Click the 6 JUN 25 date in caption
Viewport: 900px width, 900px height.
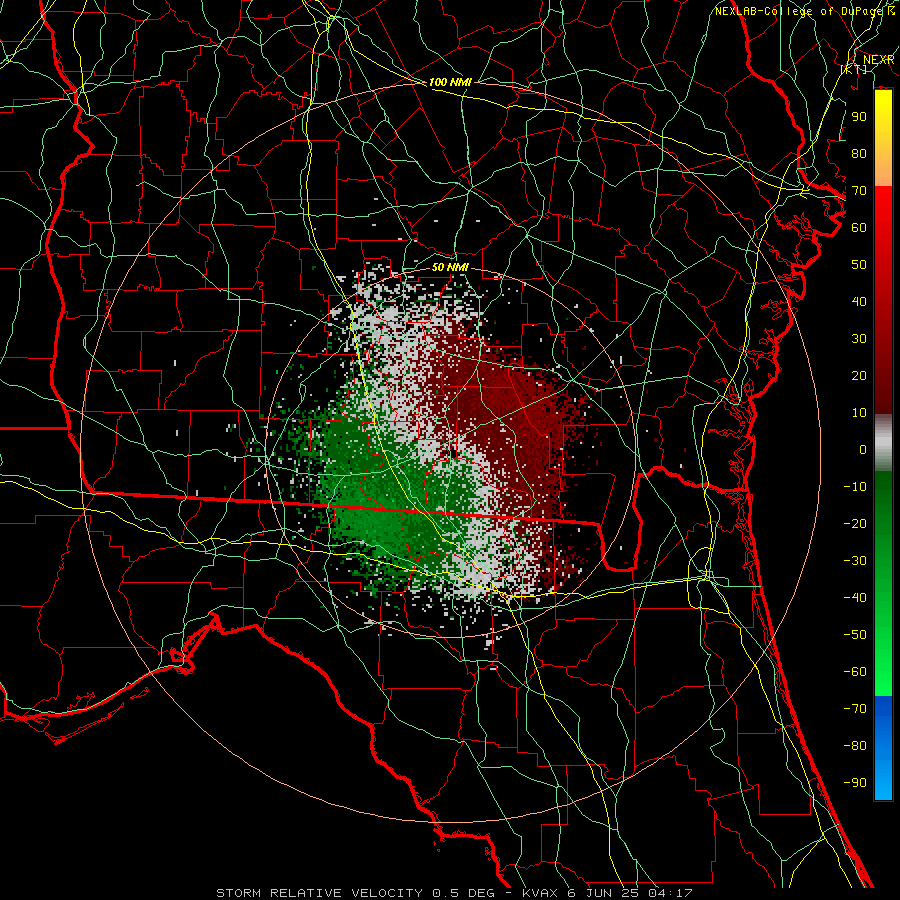(603, 893)
